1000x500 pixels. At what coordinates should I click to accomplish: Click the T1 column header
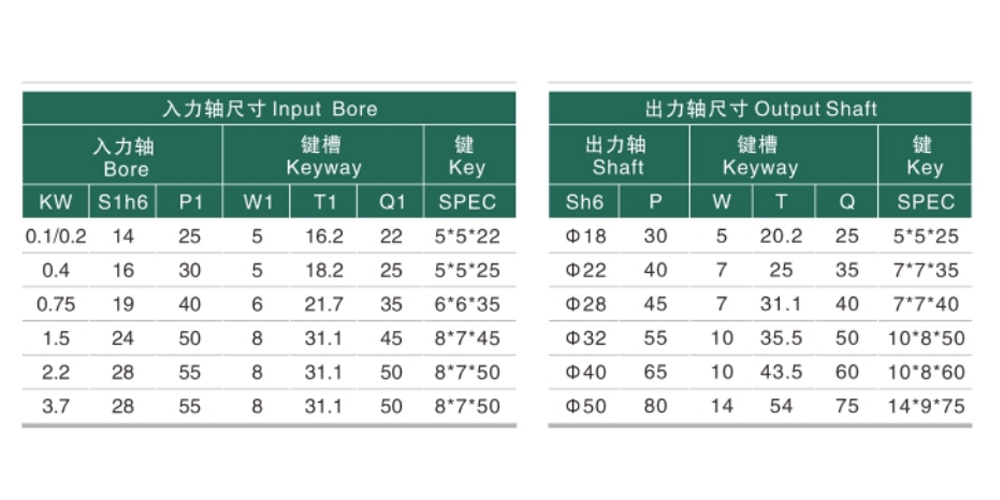point(324,202)
